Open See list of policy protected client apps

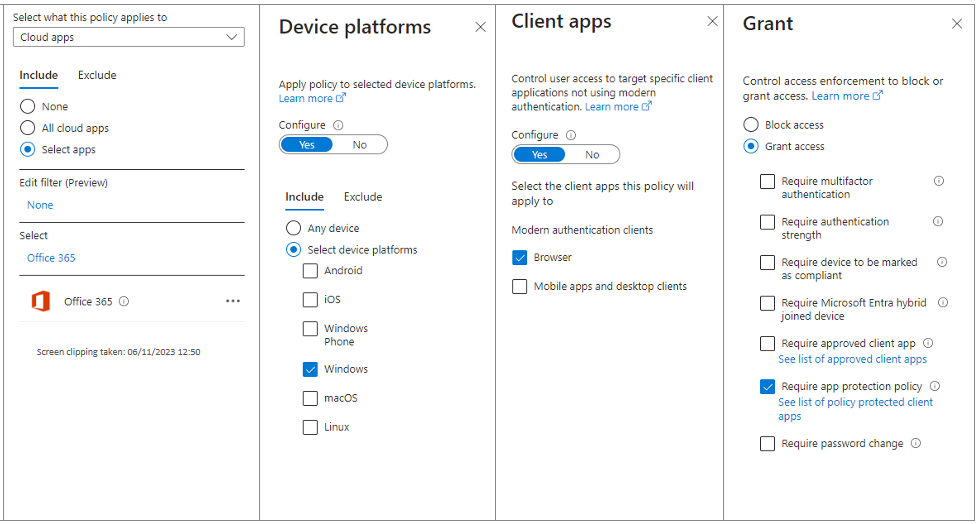855,409
